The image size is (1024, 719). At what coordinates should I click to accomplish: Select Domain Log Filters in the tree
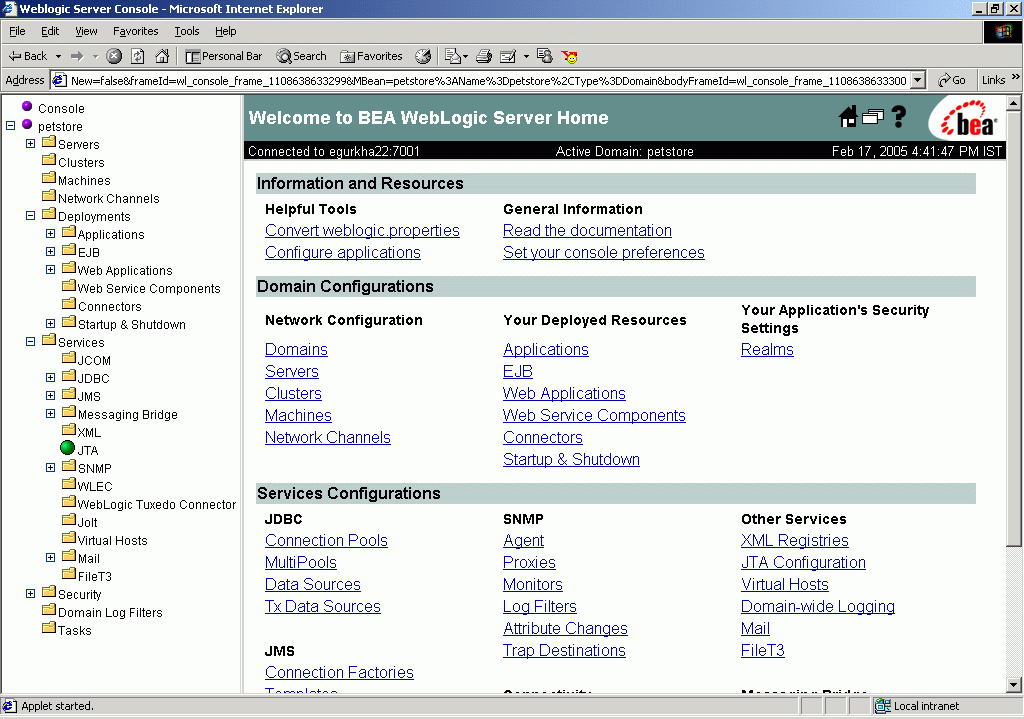pos(110,613)
